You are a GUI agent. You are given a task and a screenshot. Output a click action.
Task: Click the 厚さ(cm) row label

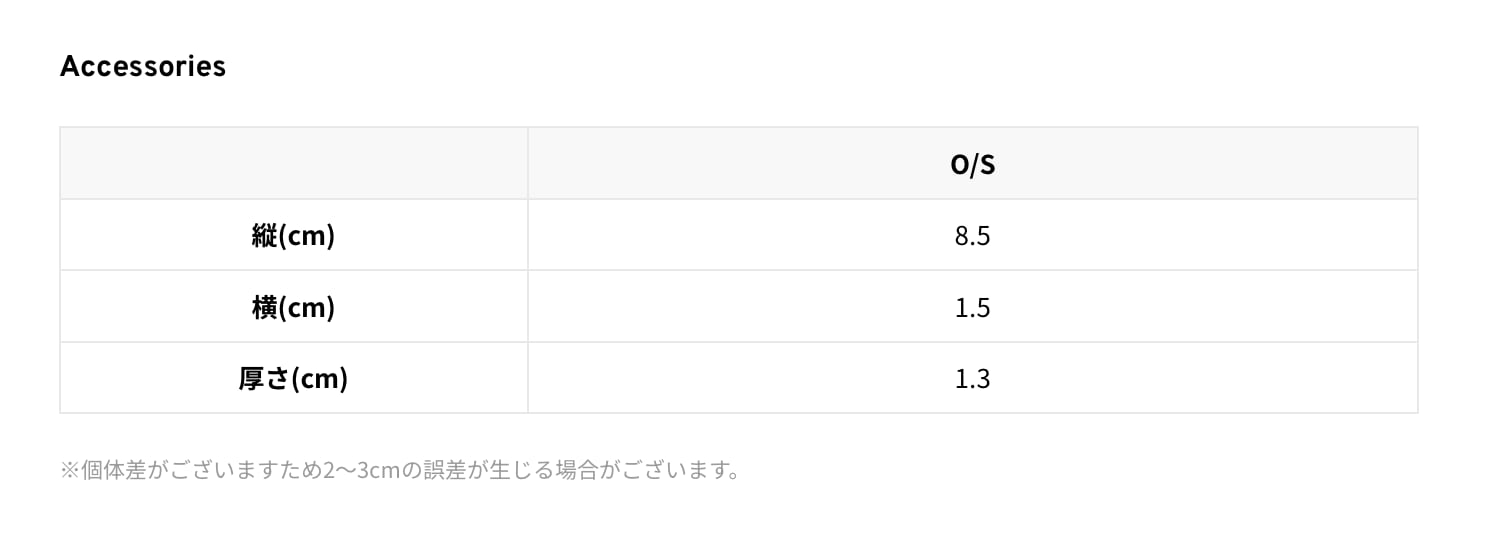point(294,378)
